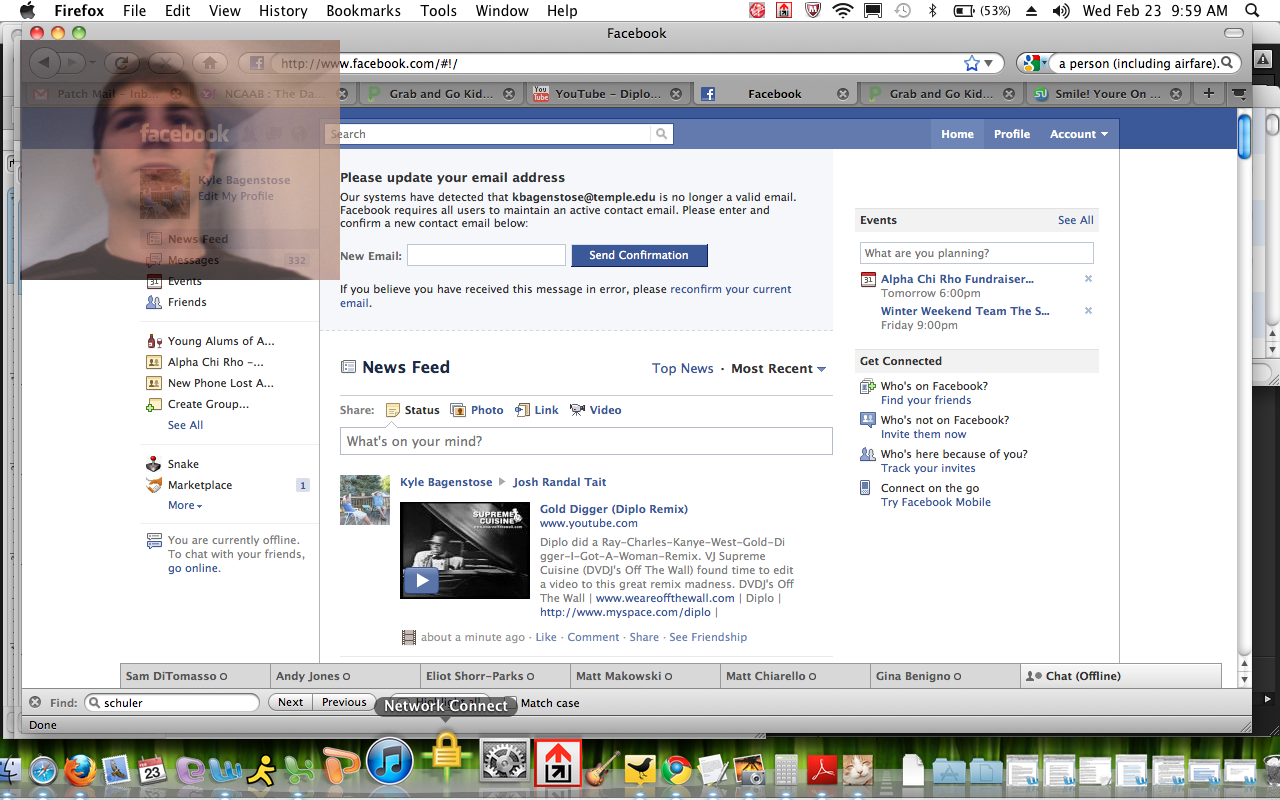
Task: Toggle the Match case checkbox
Action: click(x=510, y=703)
